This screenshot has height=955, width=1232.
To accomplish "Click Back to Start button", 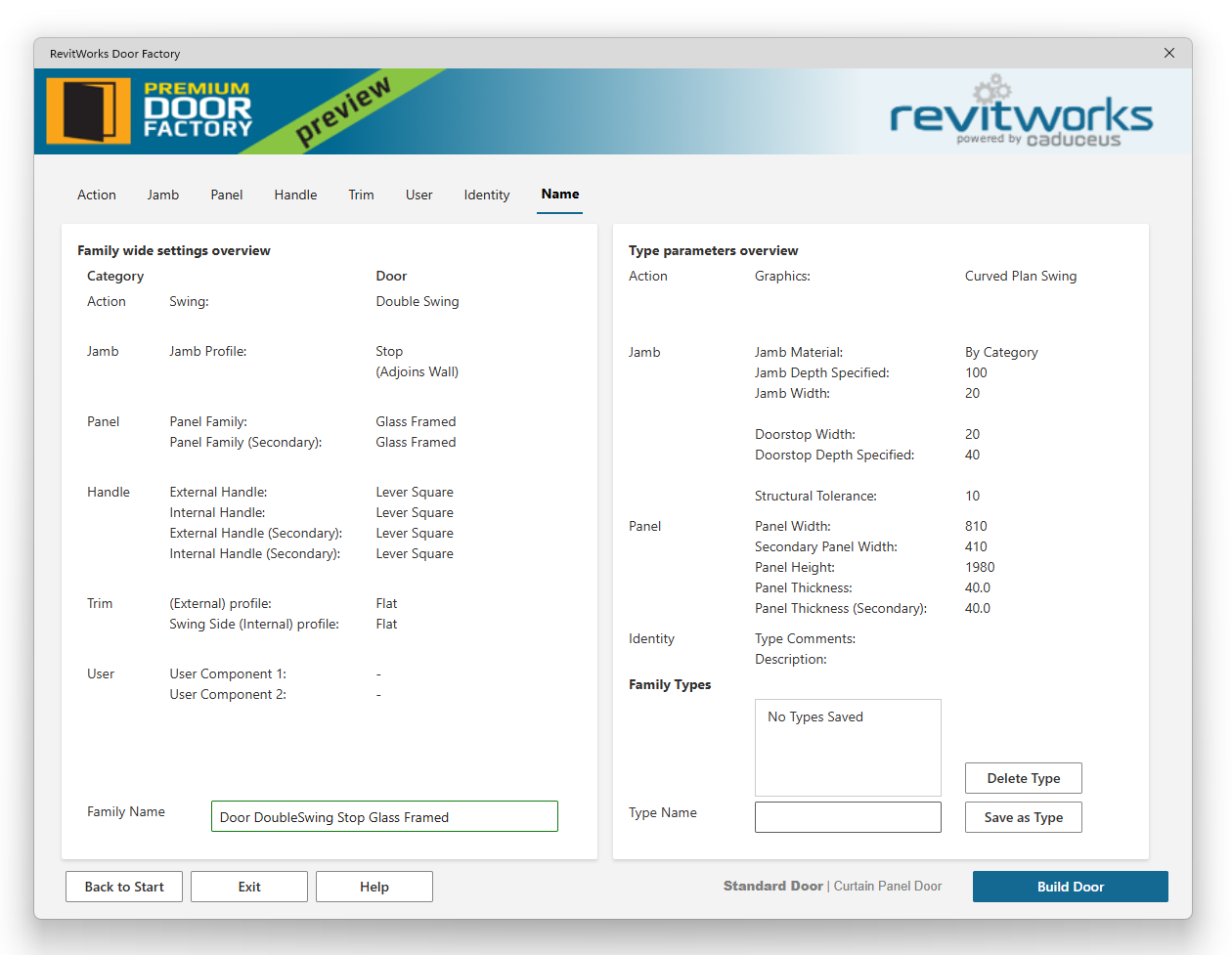I will (124, 887).
